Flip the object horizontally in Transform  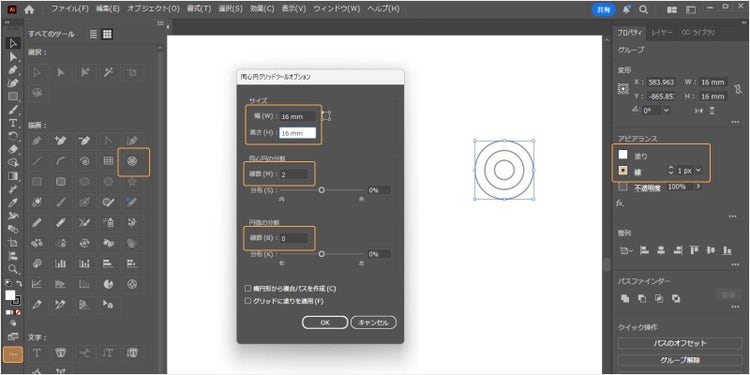coord(699,110)
